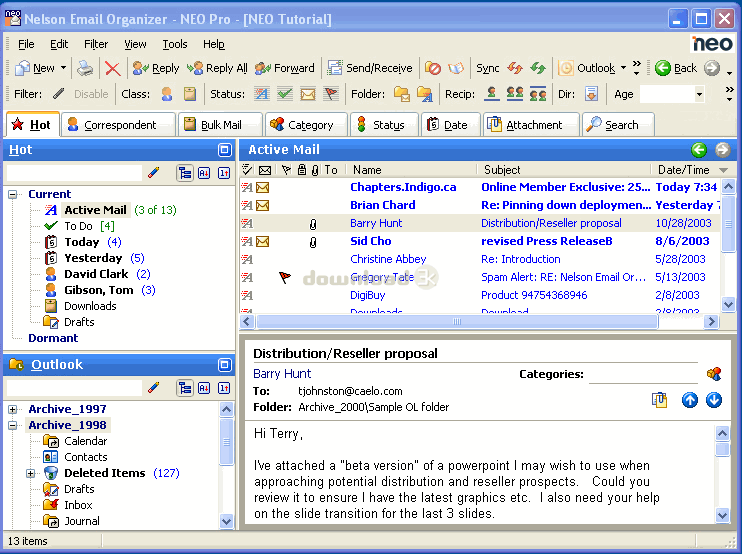Maximize the Outlook pane using its square icon
Viewport: 742px width, 554px height.
(x=225, y=365)
